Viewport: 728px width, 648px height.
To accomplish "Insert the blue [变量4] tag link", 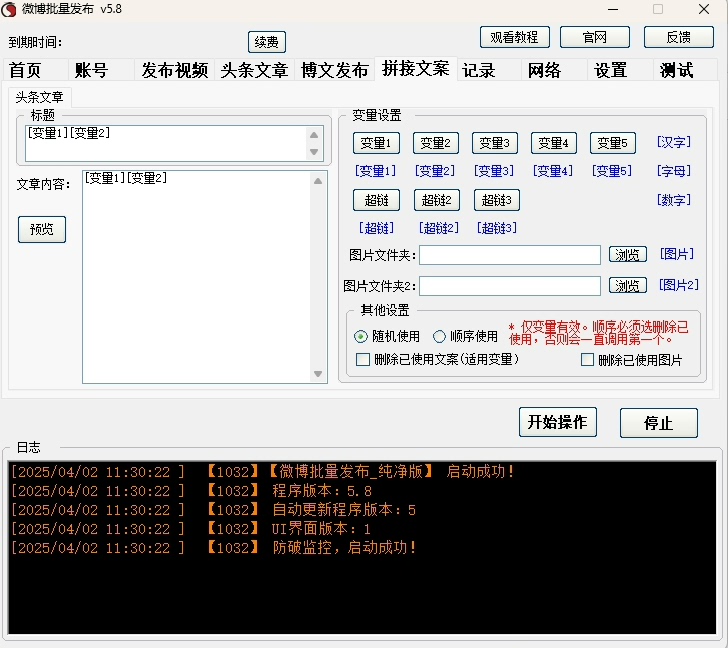I will click(x=553, y=171).
